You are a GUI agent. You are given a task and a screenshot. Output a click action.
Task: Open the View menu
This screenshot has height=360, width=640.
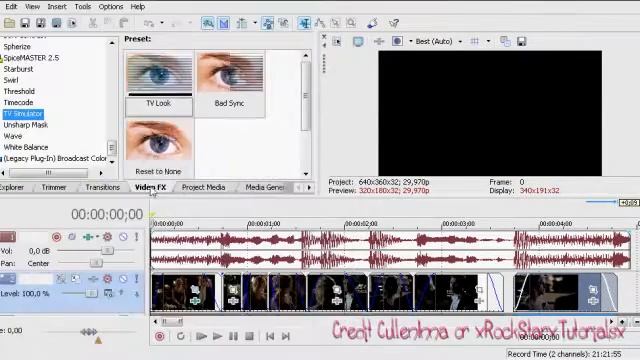click(32, 7)
